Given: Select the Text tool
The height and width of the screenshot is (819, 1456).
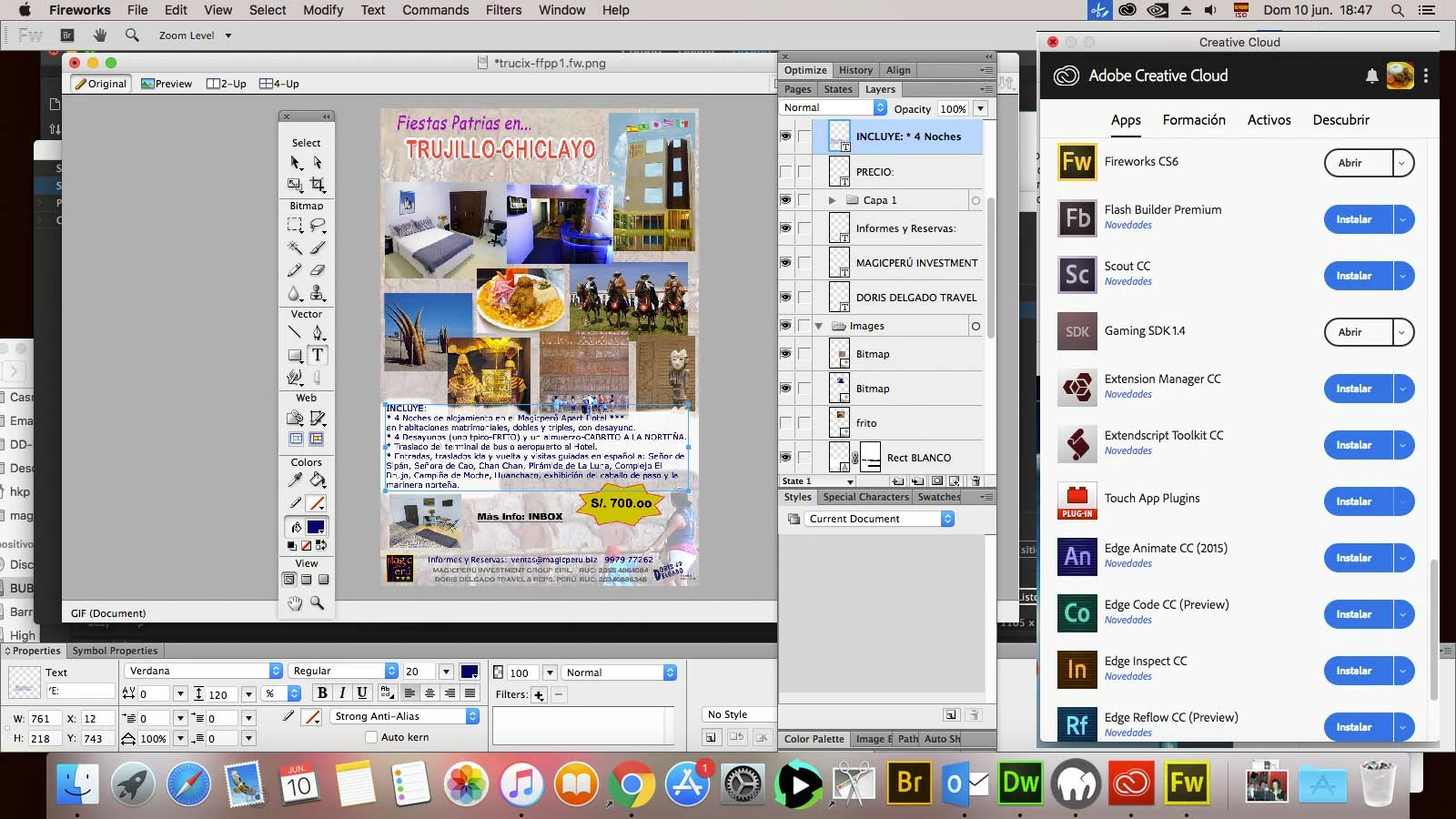Looking at the screenshot, I should 318,356.
